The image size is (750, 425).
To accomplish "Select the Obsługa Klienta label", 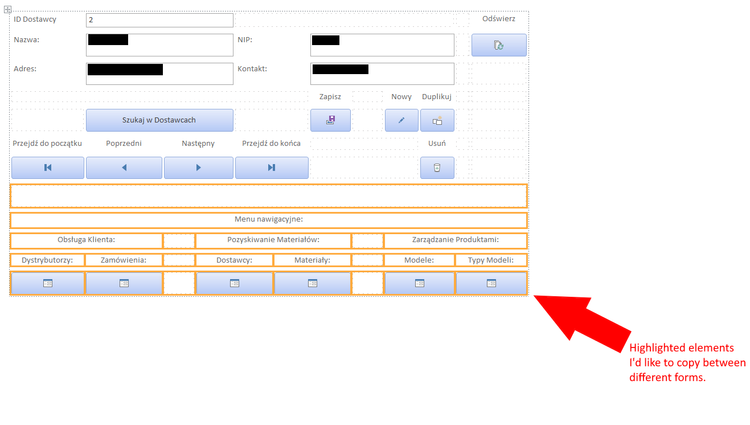I will 86,240.
